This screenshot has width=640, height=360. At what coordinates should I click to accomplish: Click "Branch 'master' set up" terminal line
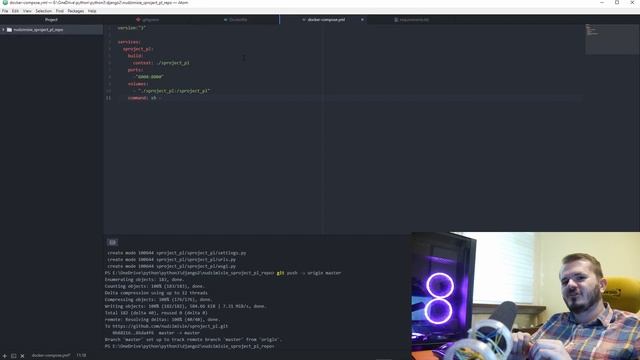pyautogui.click(x=193, y=340)
